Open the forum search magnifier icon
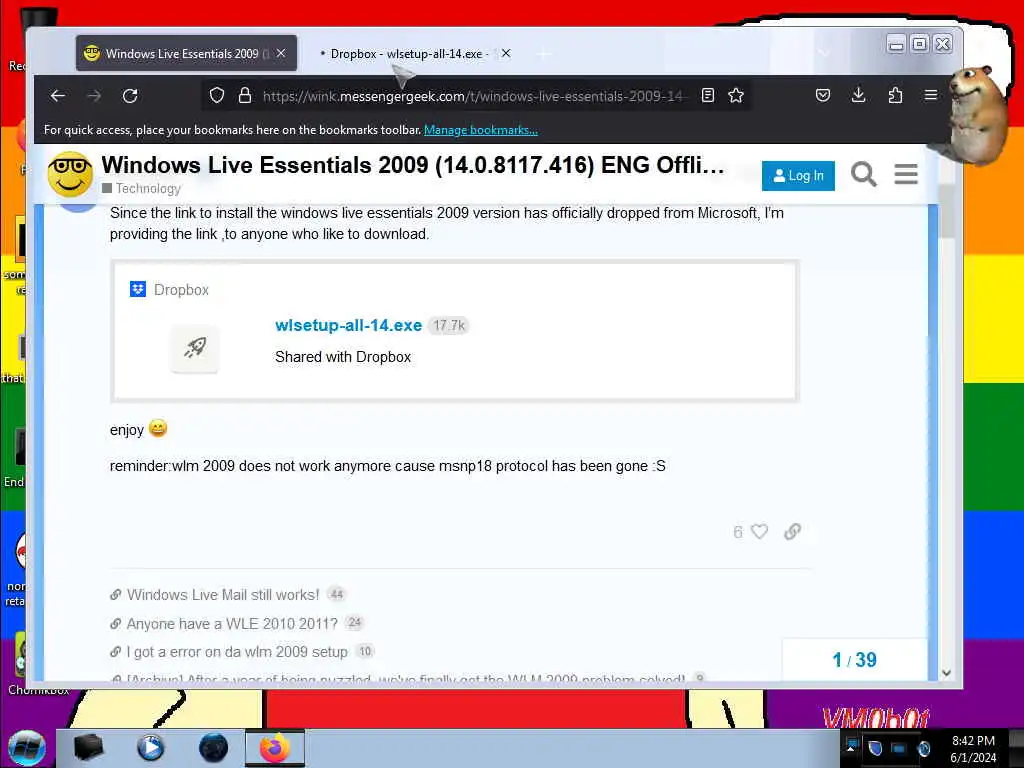 tap(863, 174)
